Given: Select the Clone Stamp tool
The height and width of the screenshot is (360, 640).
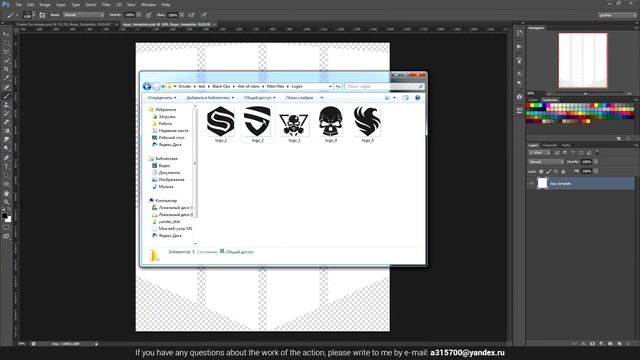Looking at the screenshot, I should click(6, 104).
